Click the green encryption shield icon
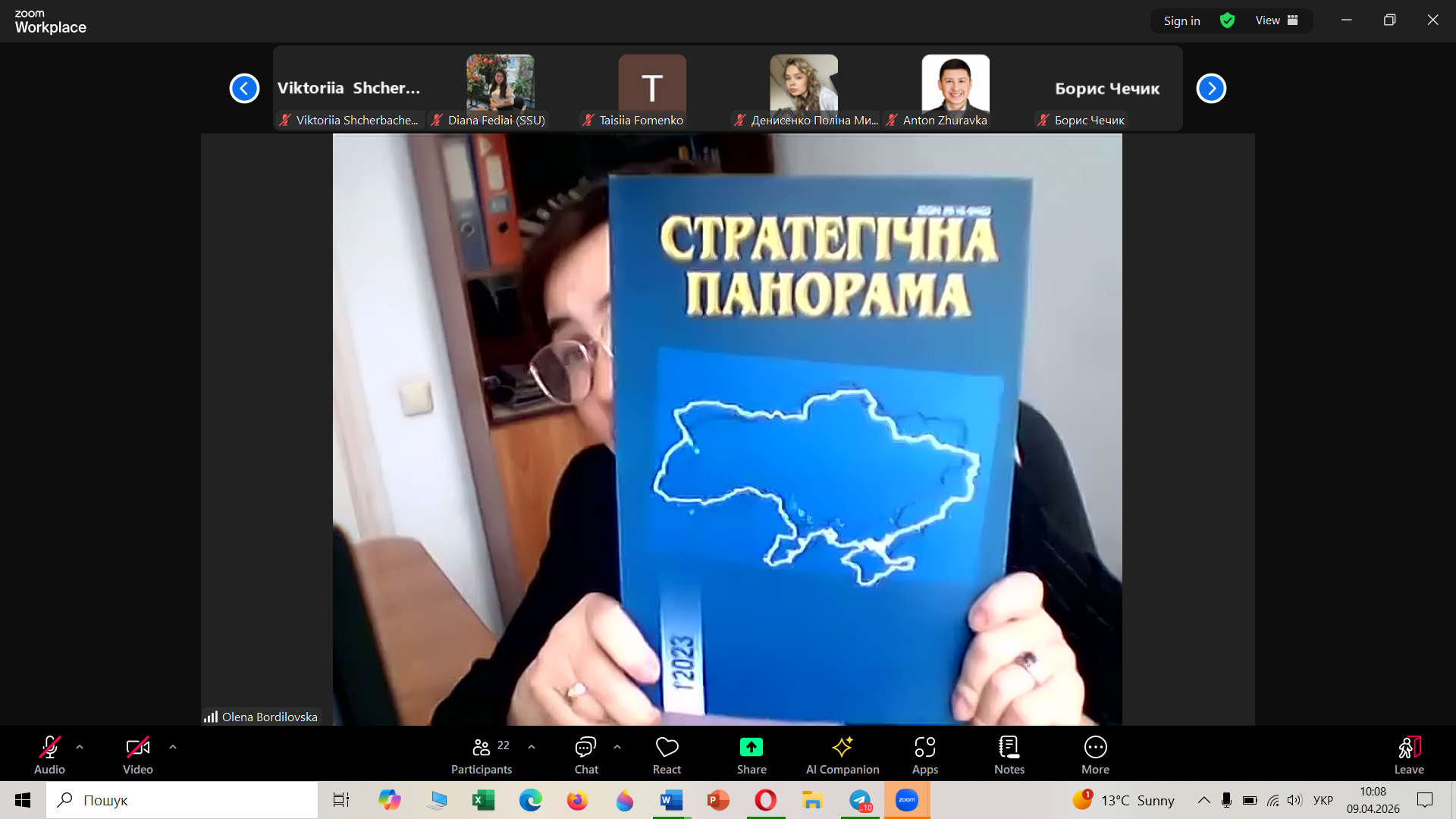Screen dimensions: 1456x819 pos(1227,20)
